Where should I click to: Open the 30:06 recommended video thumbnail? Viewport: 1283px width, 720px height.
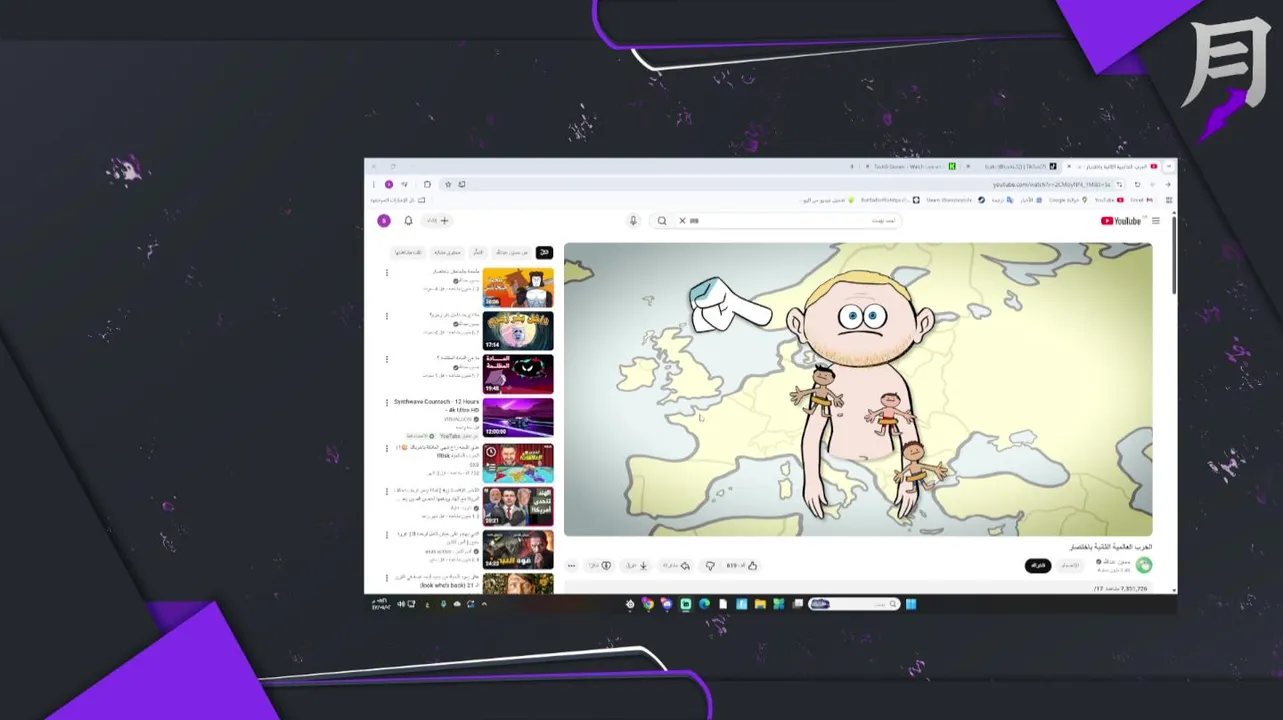tap(518, 287)
